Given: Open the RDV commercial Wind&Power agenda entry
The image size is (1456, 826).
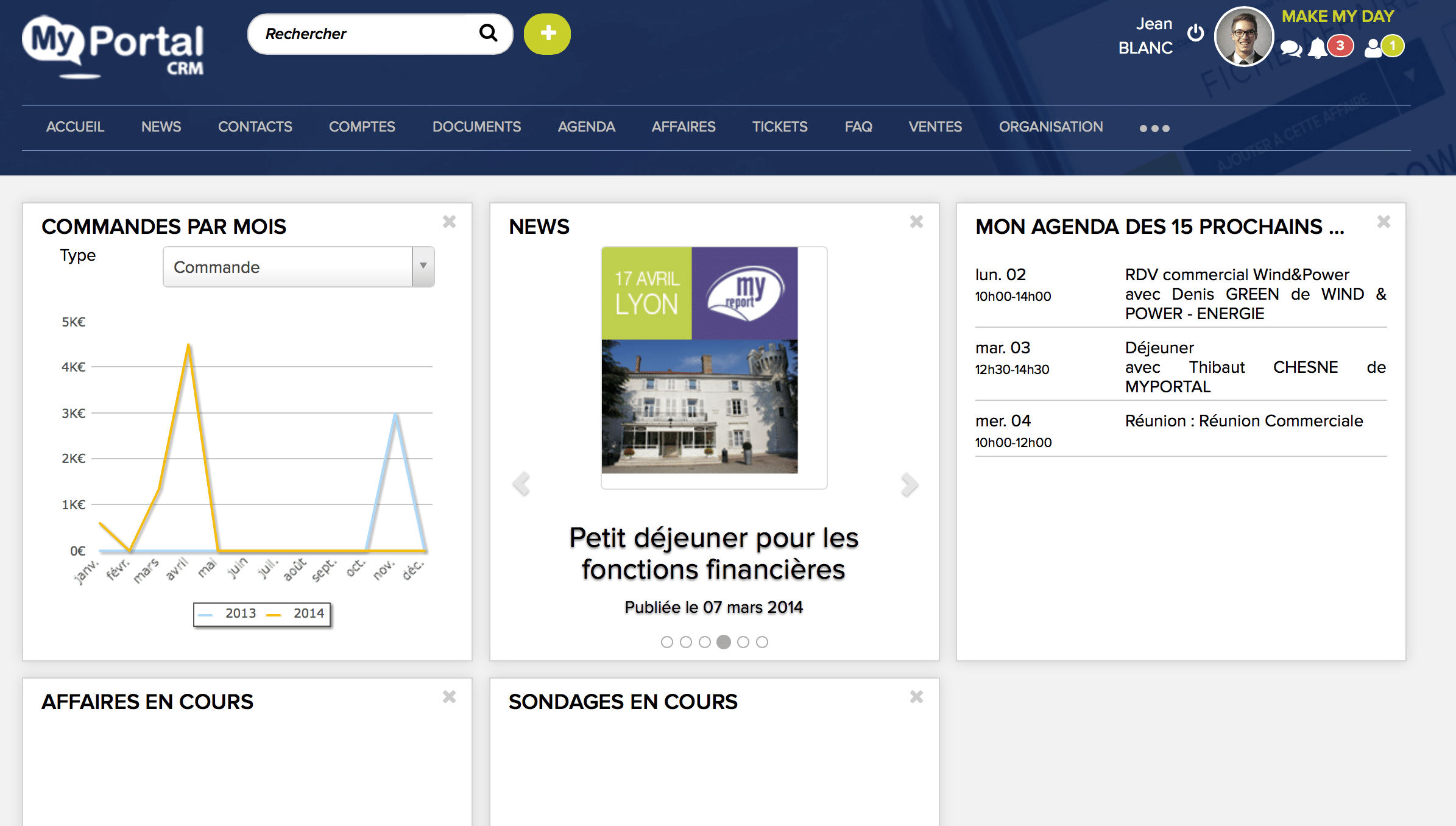Looking at the screenshot, I should tap(1237, 274).
